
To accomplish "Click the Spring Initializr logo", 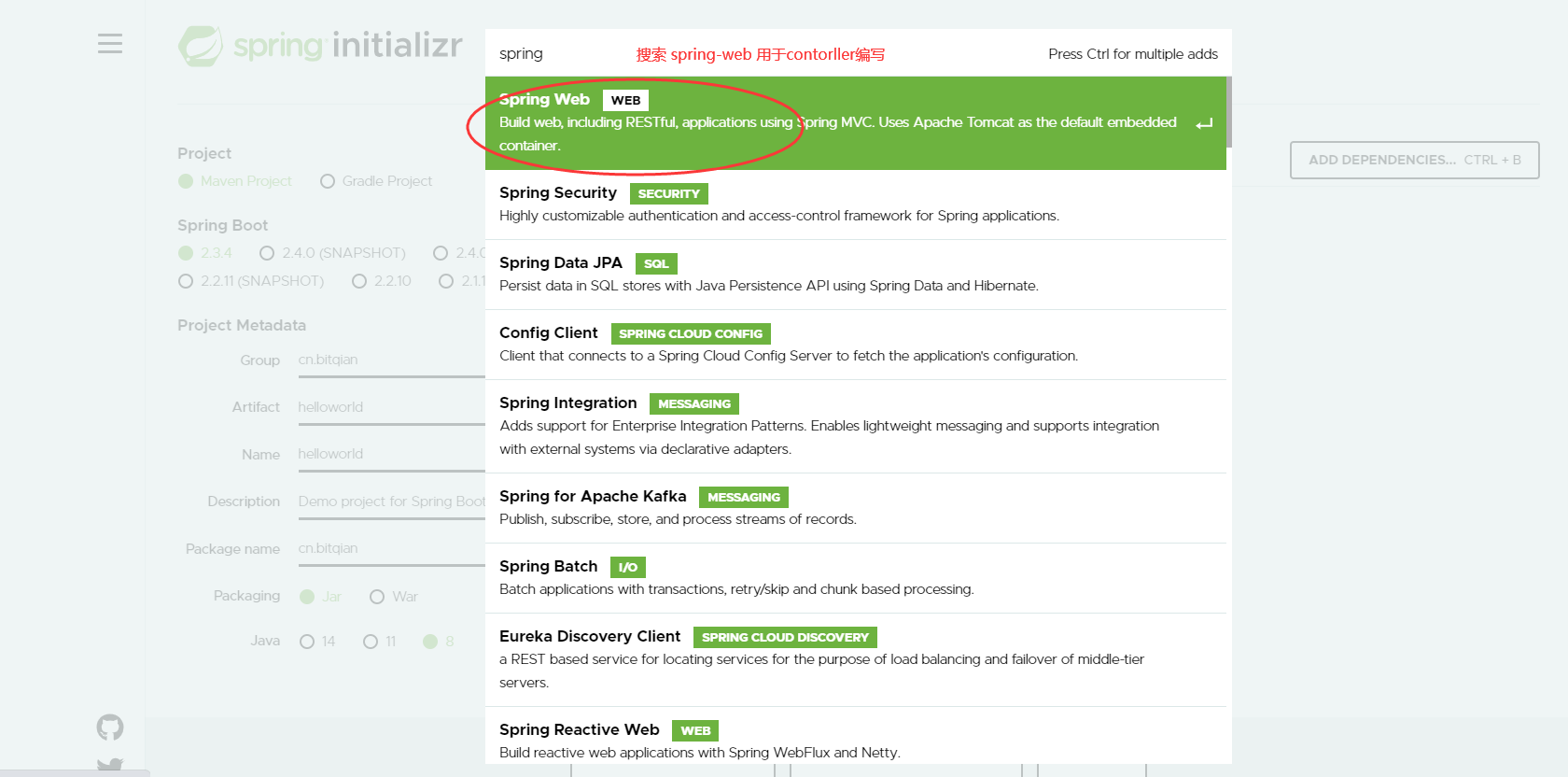I will pyautogui.click(x=320, y=45).
